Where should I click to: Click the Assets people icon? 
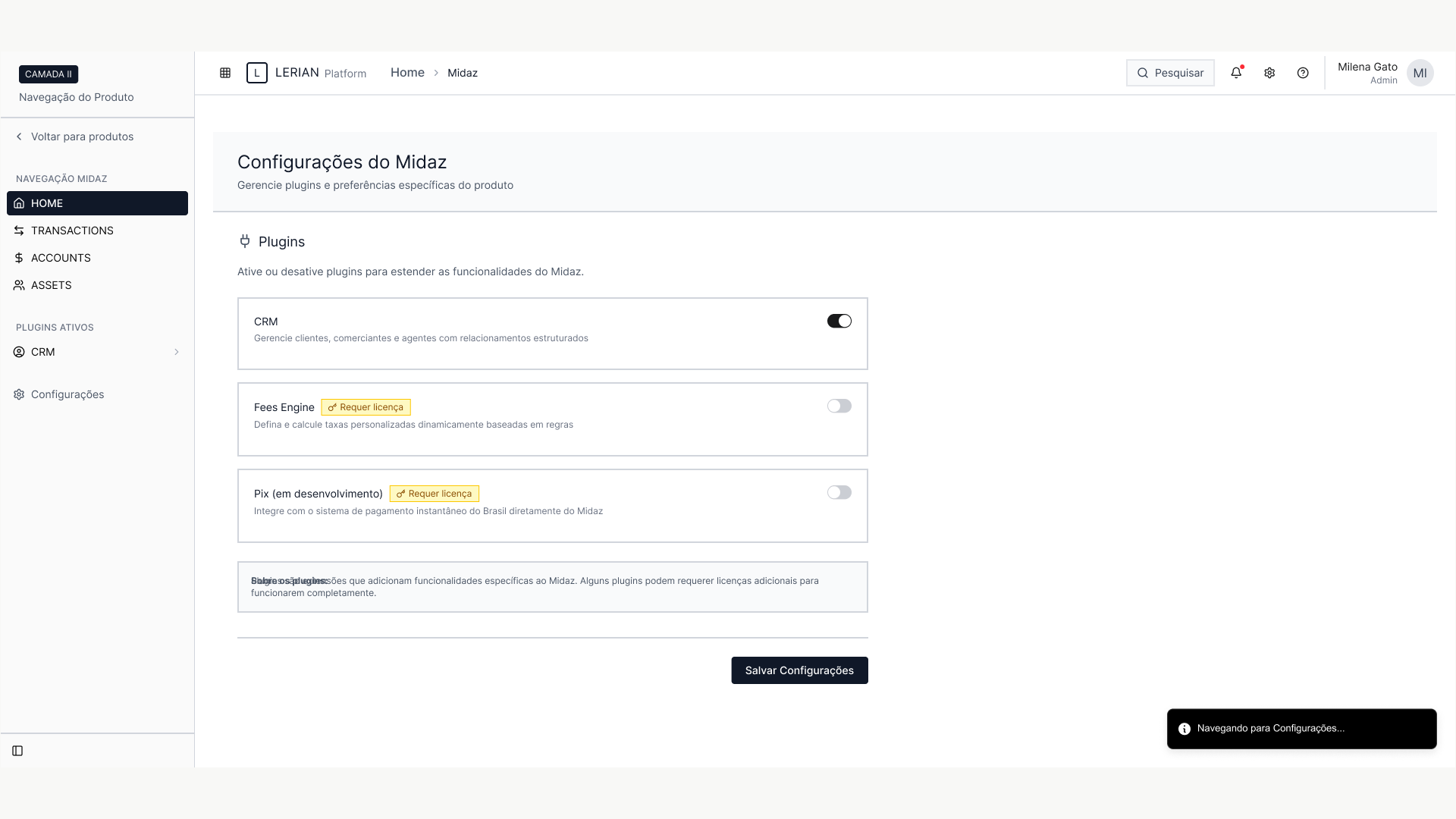pos(19,285)
